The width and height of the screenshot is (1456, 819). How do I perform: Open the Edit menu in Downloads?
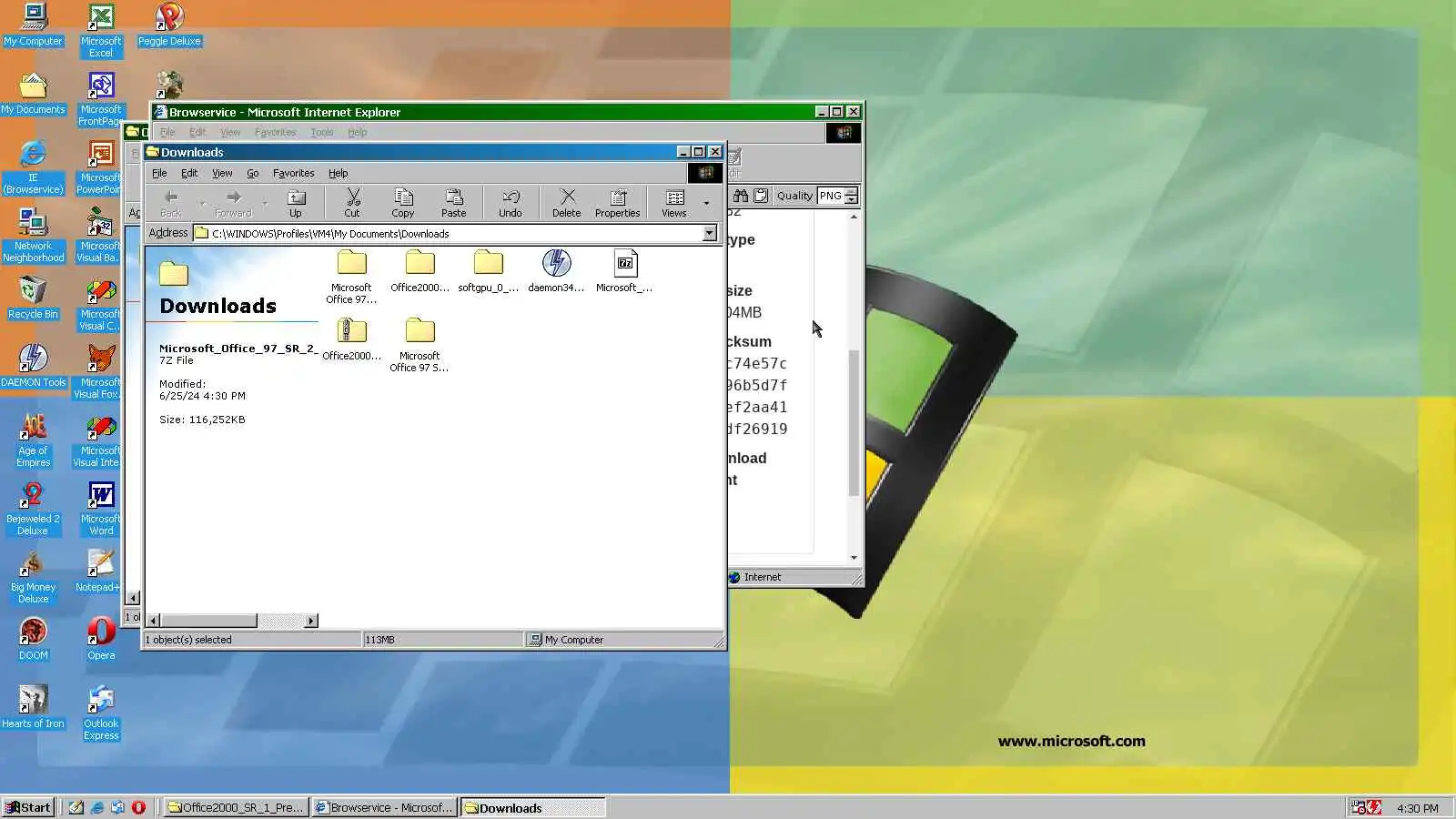(189, 173)
